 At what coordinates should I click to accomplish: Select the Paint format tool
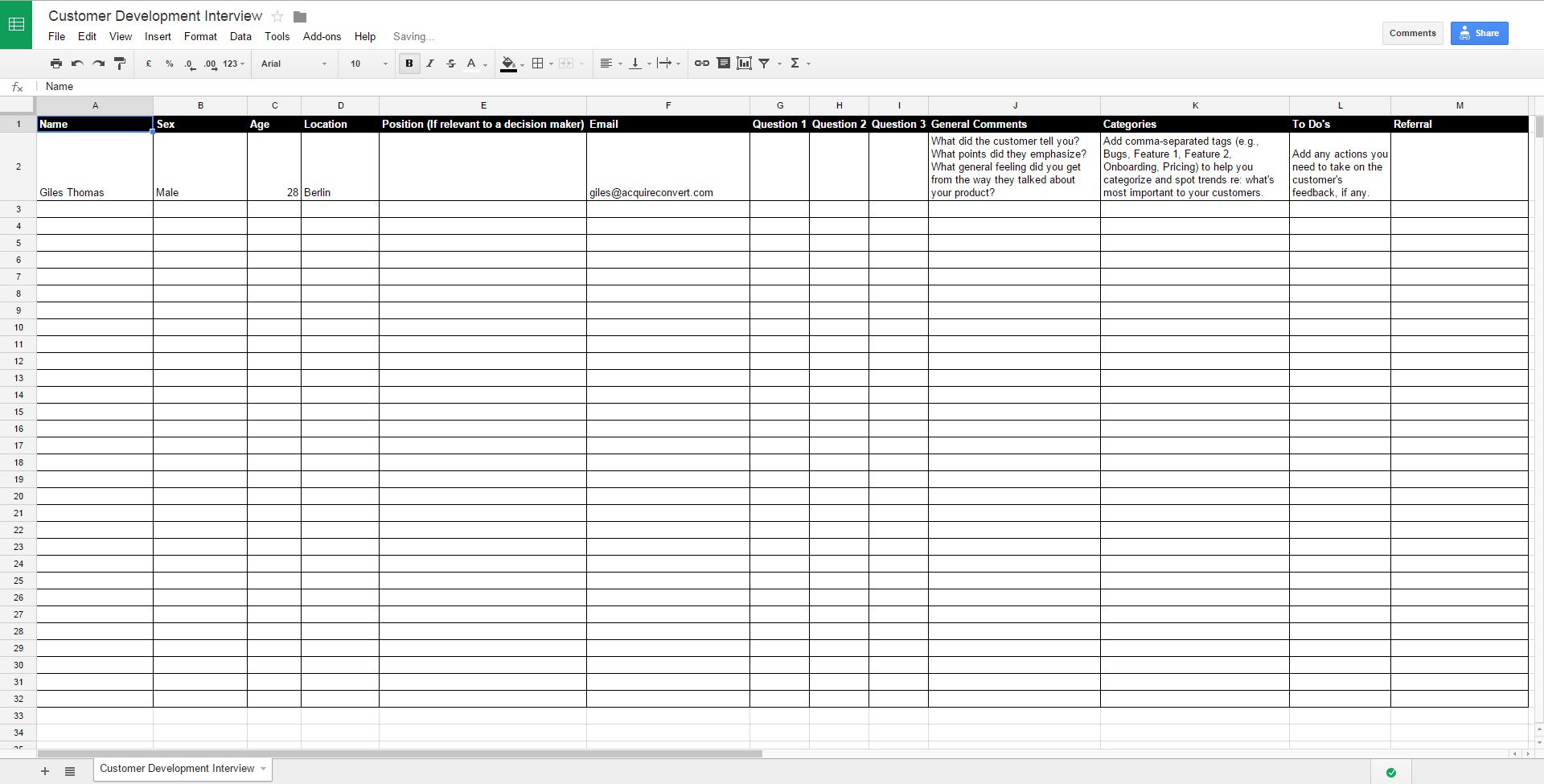point(120,64)
